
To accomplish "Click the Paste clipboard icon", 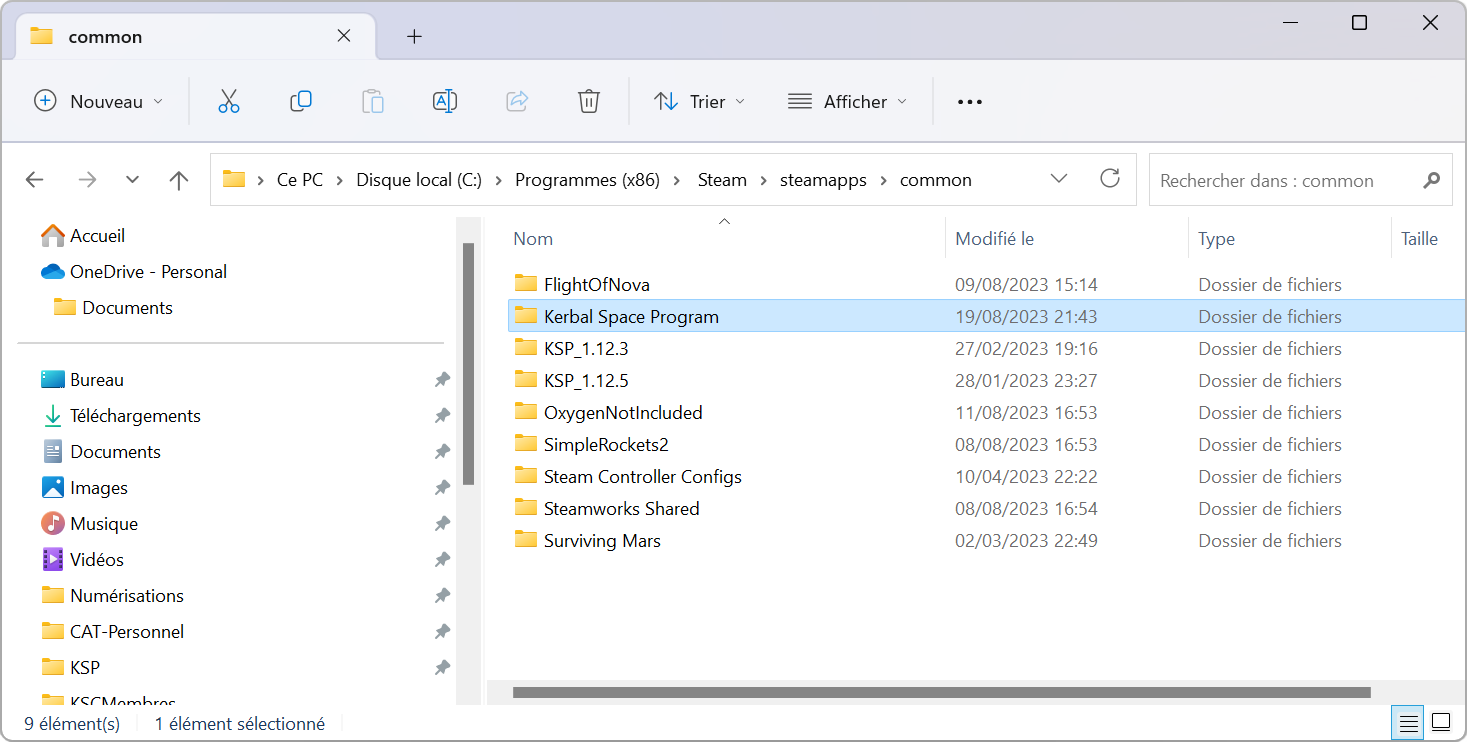I will [x=372, y=101].
